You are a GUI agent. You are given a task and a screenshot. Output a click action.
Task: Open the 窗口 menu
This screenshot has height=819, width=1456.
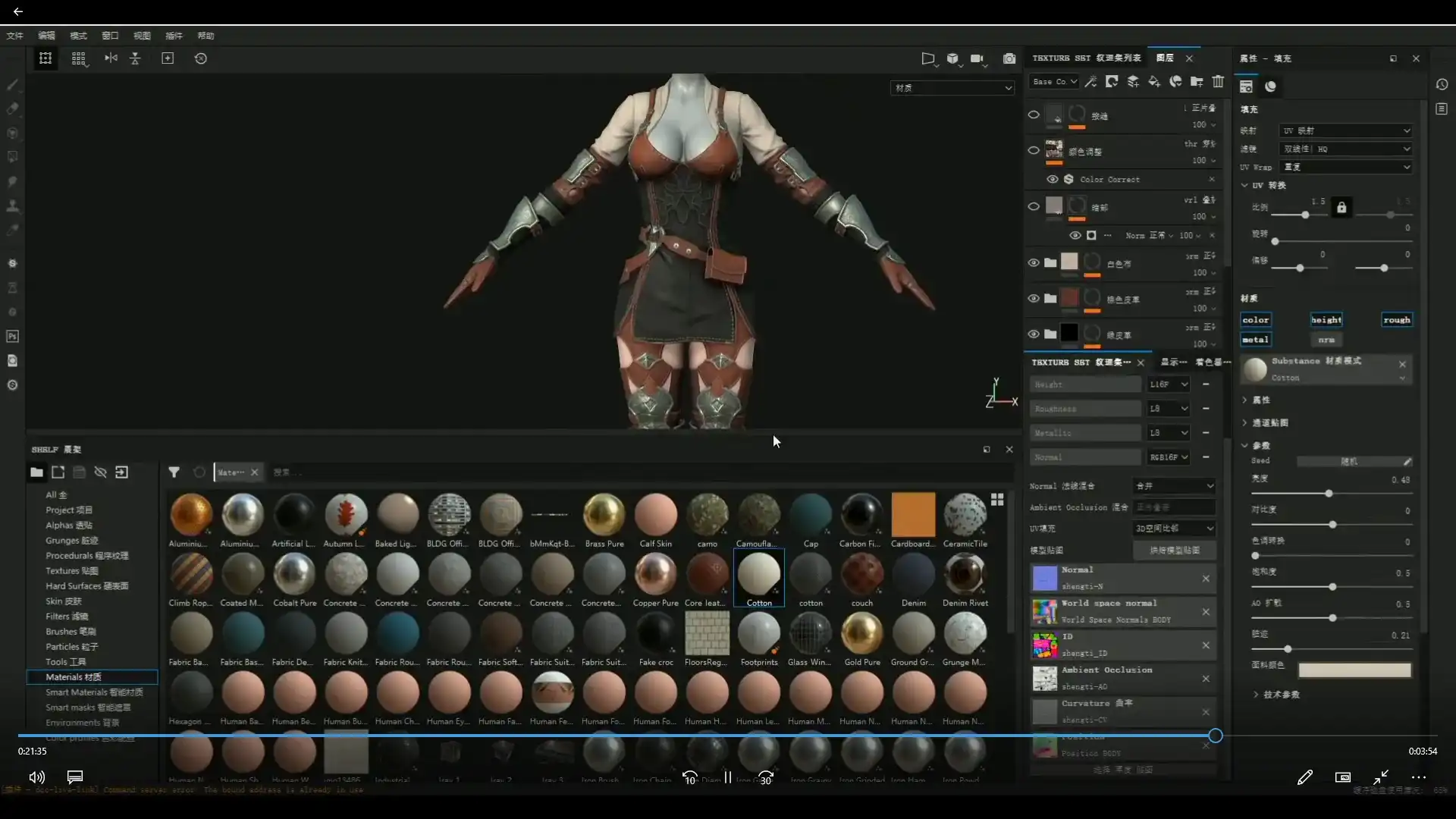tap(110, 36)
